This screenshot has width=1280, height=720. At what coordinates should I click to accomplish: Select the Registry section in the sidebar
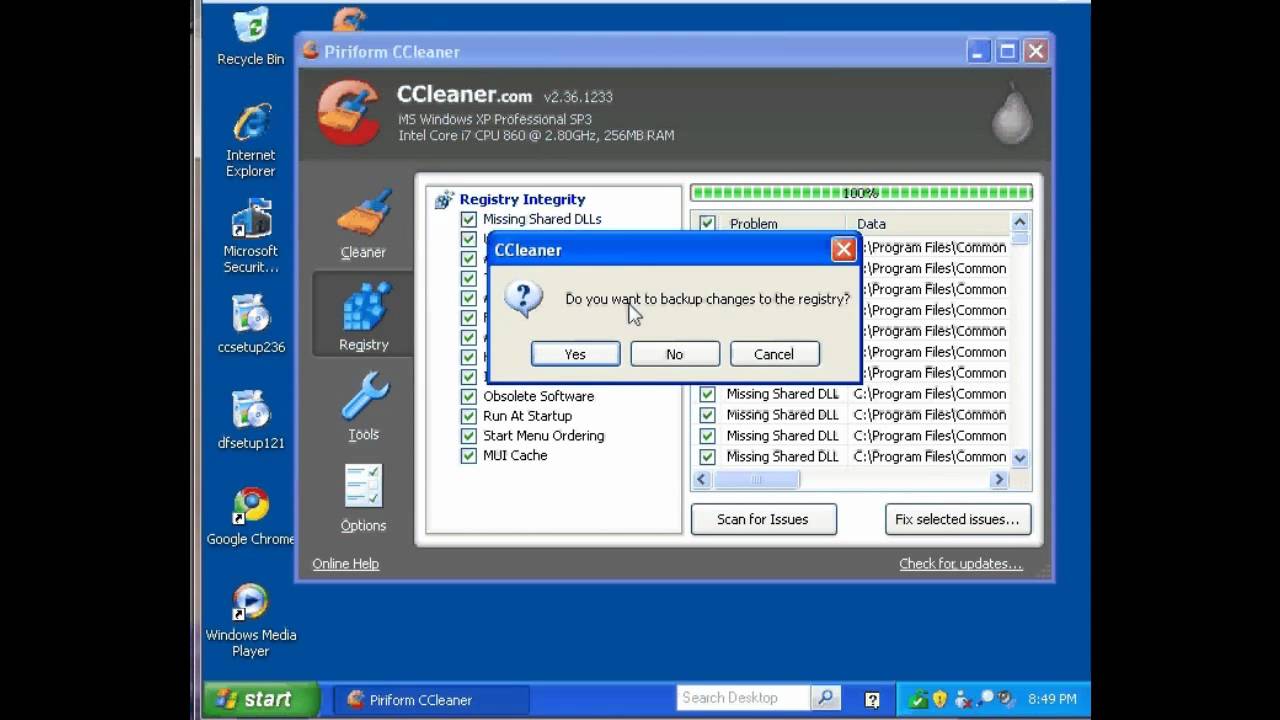point(363,314)
